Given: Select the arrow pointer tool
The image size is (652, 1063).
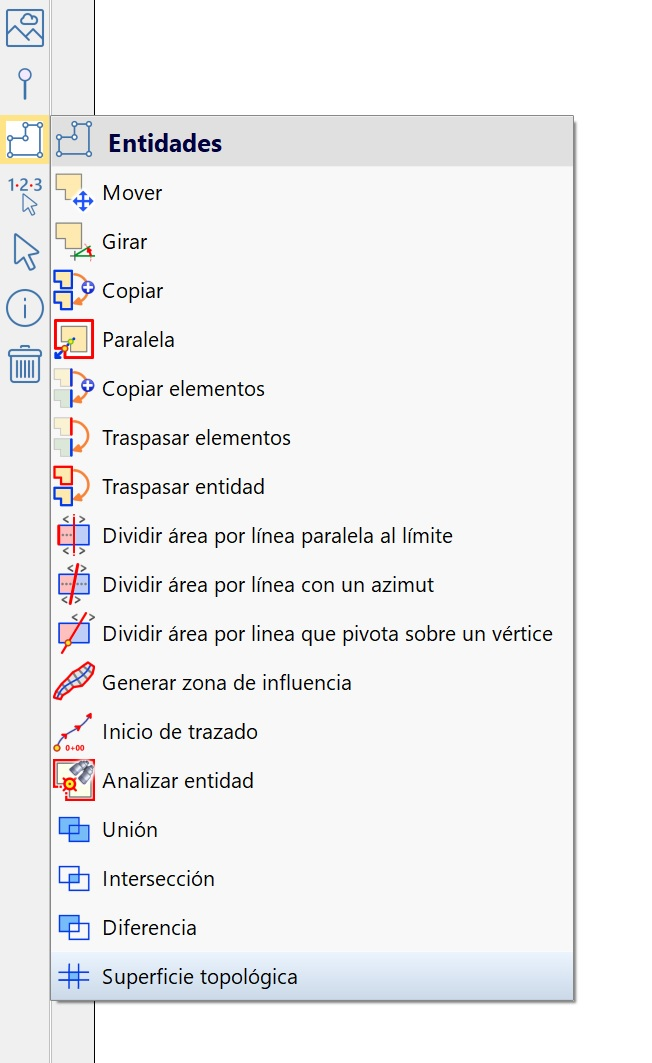Looking at the screenshot, I should point(25,251).
